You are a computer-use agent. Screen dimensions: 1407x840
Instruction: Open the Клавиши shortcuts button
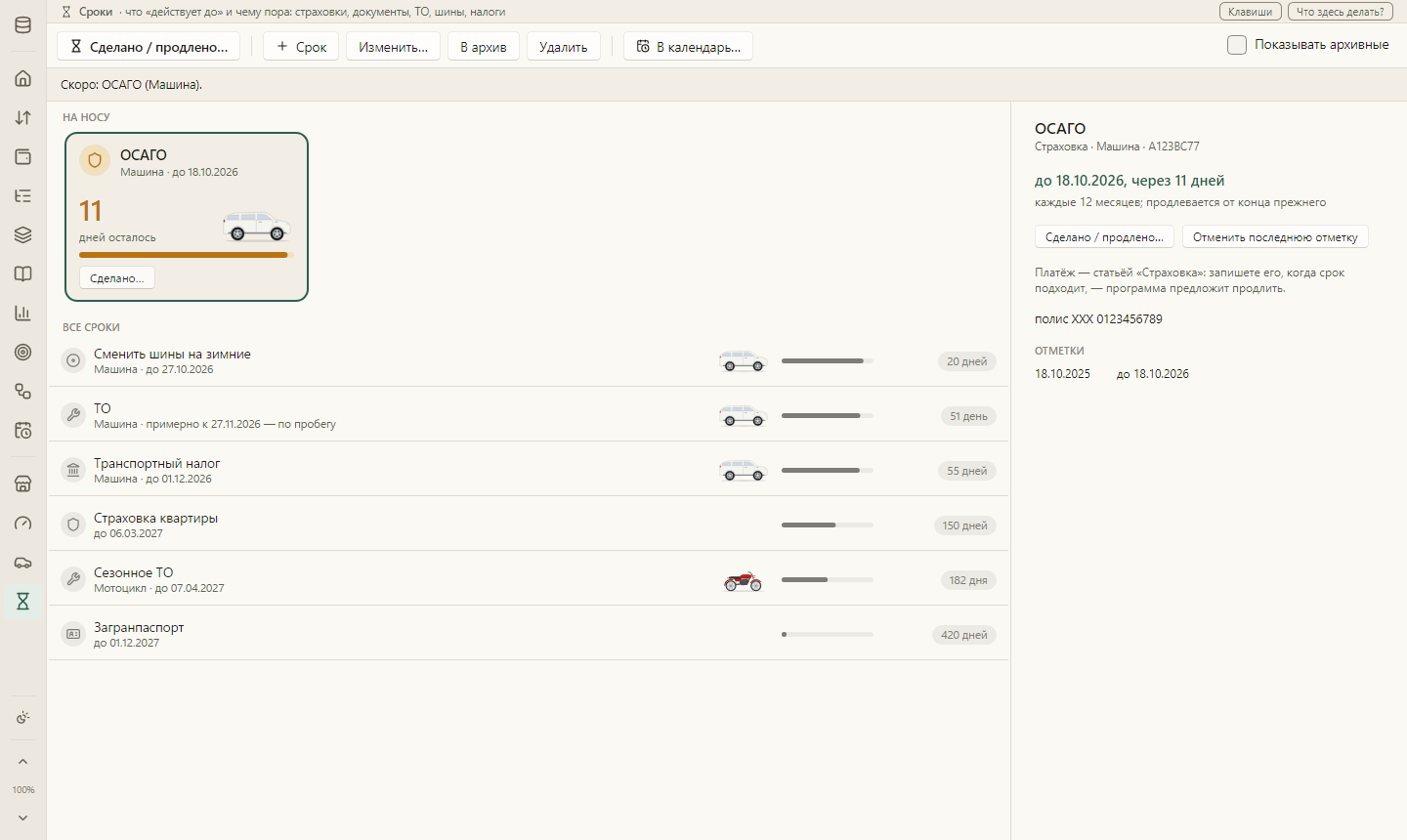[x=1251, y=12]
